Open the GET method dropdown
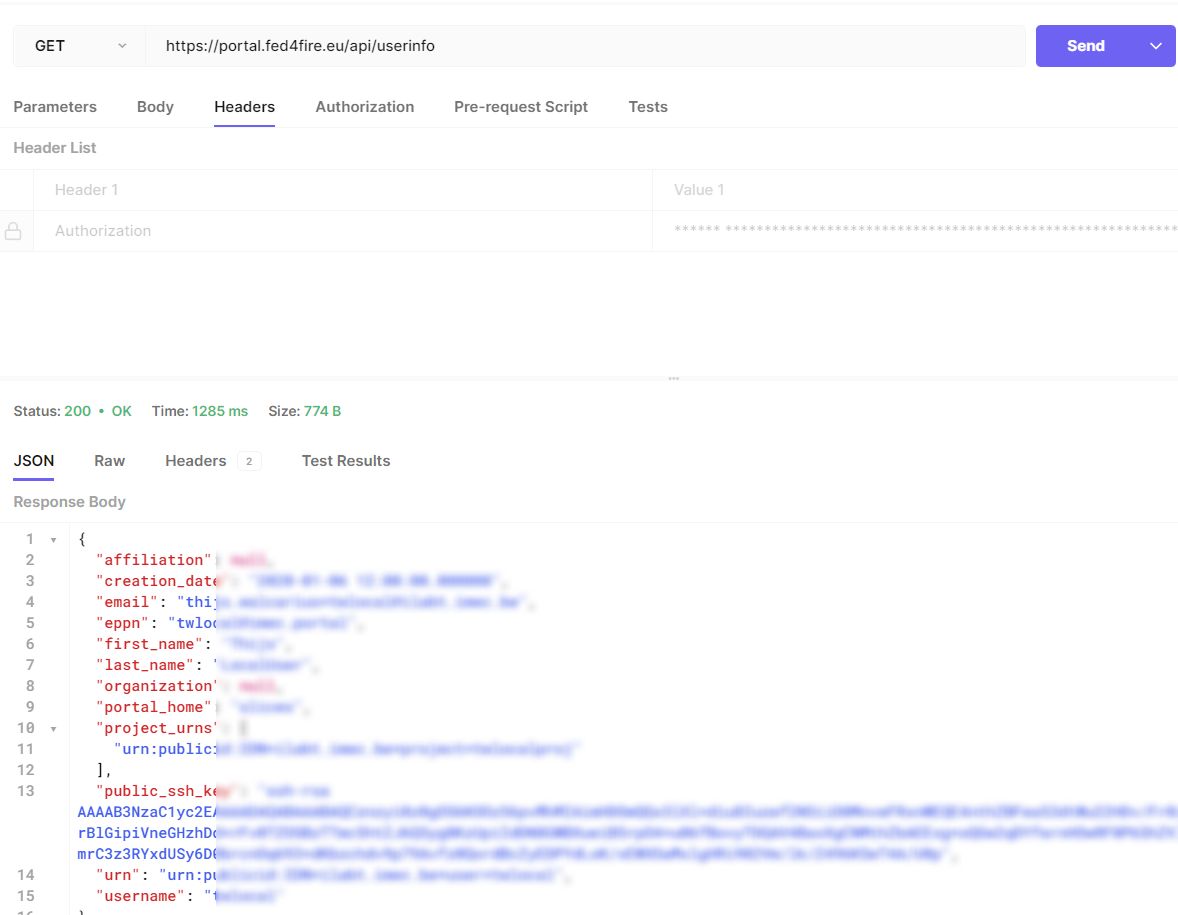Image resolution: width=1178 pixels, height=915 pixels. [79, 46]
